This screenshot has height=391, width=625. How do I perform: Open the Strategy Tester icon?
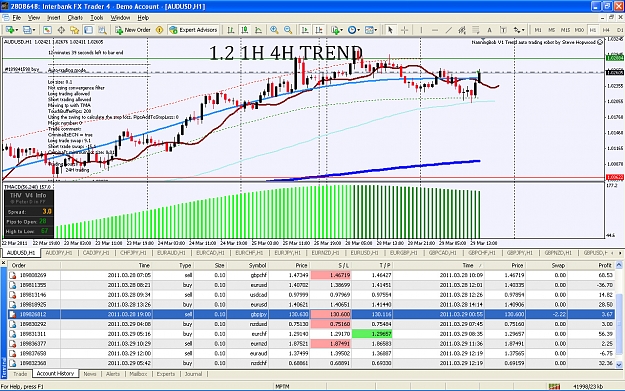point(102,30)
